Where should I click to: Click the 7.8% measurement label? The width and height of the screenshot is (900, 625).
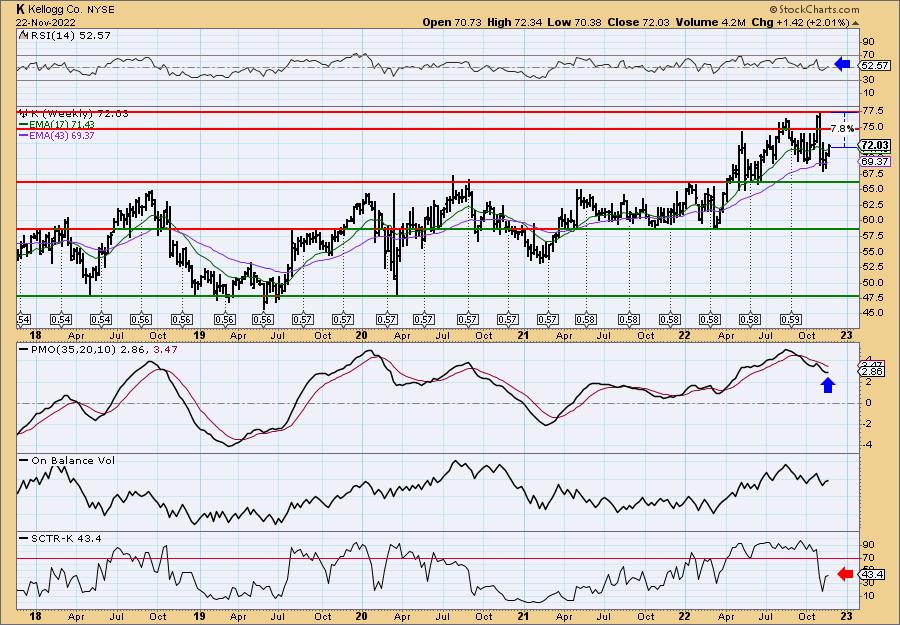tap(842, 129)
